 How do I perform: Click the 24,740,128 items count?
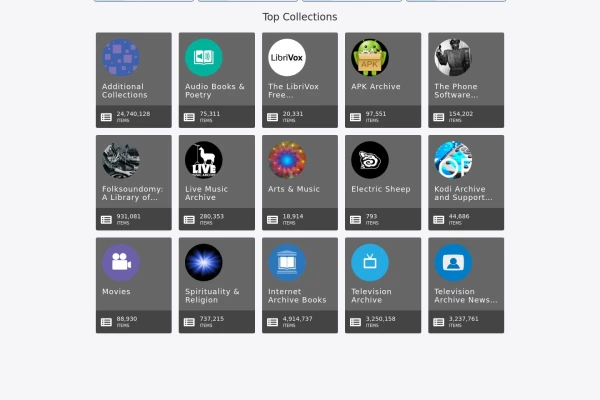point(133,116)
